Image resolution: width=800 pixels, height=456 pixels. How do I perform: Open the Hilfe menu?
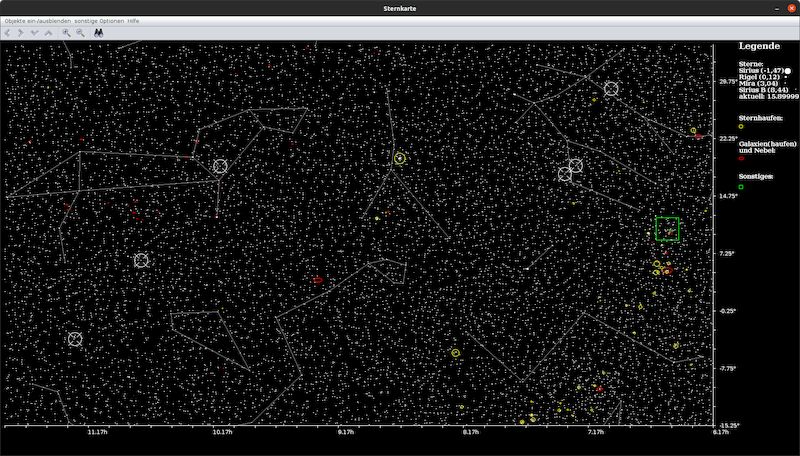click(133, 21)
